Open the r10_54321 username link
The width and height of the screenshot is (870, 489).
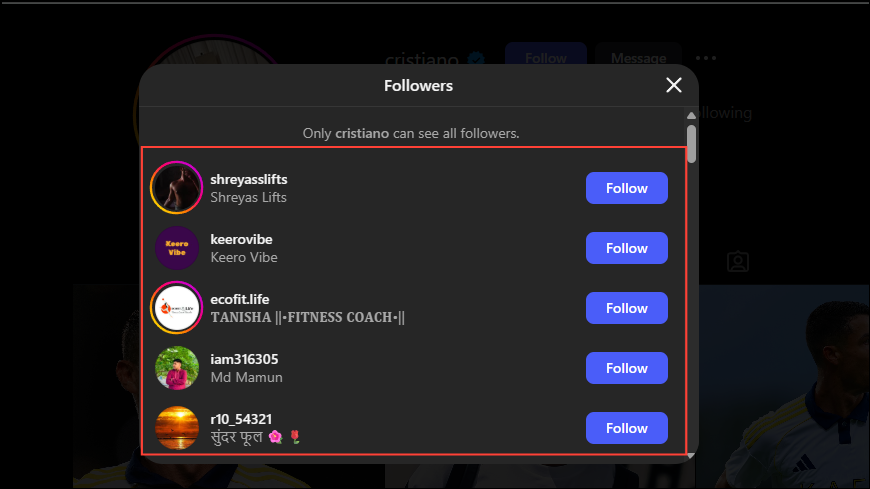tap(241, 419)
